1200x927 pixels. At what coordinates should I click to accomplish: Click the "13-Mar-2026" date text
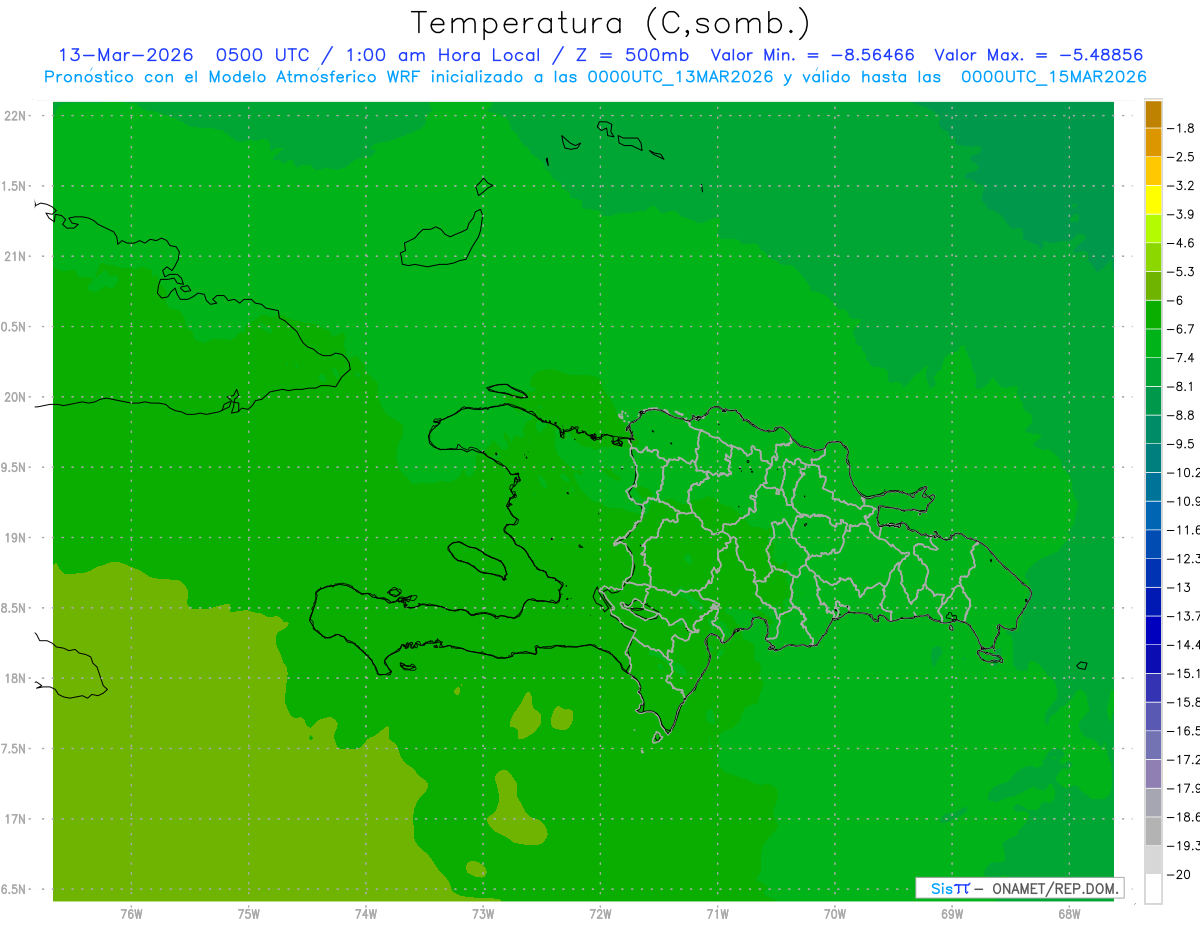(x=126, y=55)
